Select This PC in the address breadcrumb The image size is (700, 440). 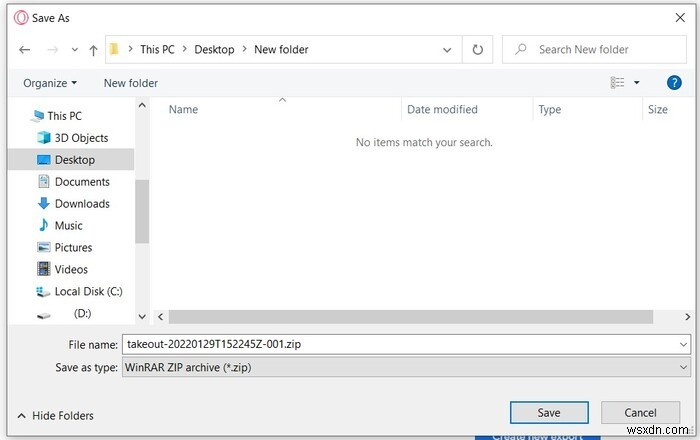(x=157, y=49)
